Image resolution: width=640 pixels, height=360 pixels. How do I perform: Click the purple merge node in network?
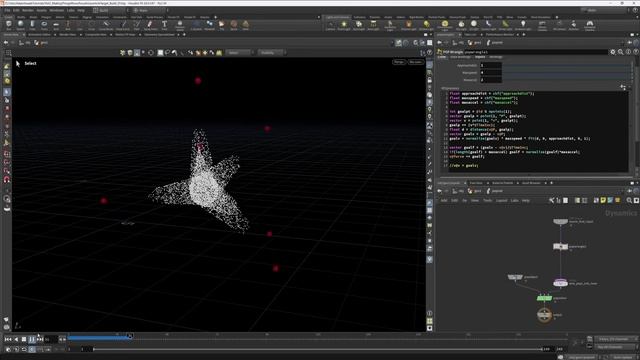pyautogui.click(x=560, y=283)
